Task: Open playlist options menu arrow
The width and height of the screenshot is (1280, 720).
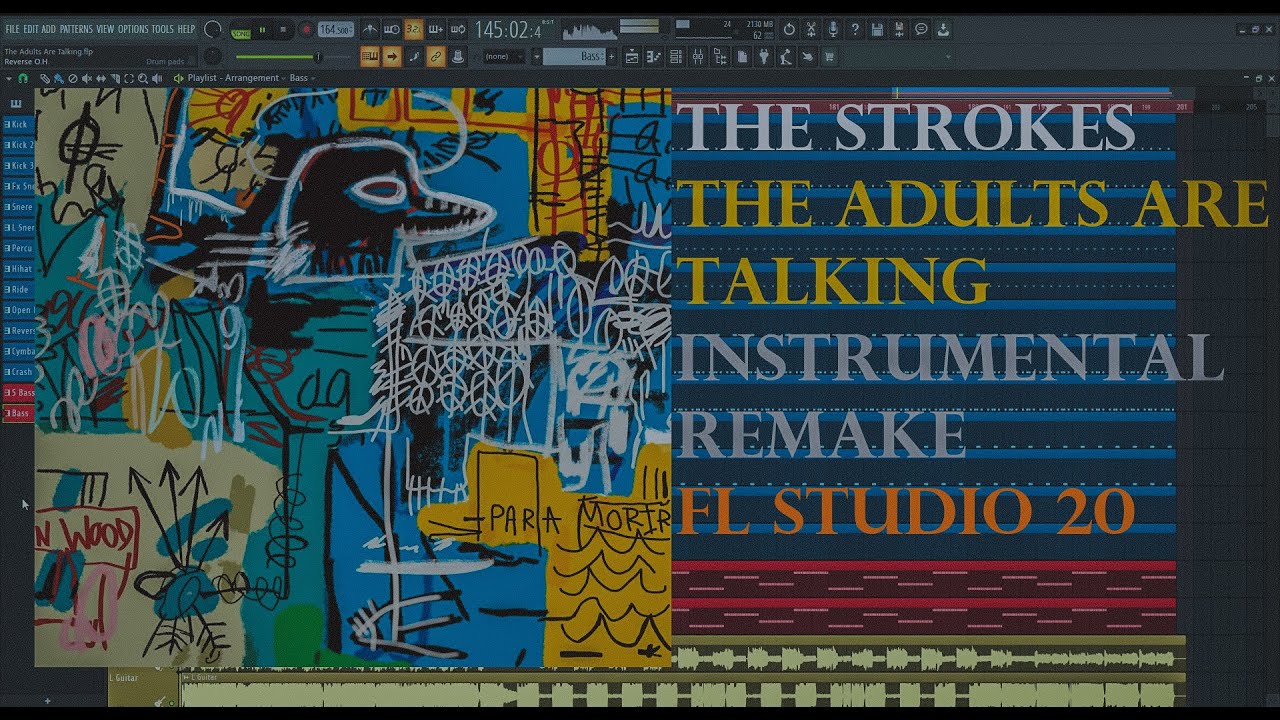Action: tap(8, 78)
